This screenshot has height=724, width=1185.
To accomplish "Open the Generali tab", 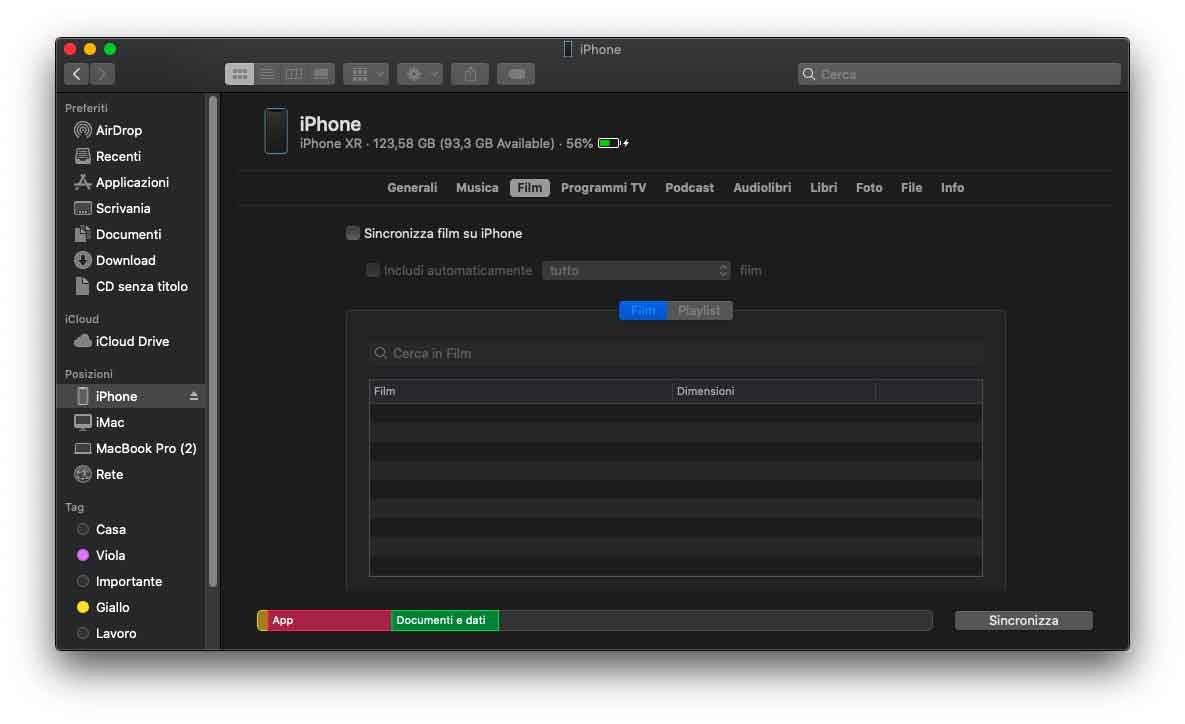I will (x=412, y=188).
